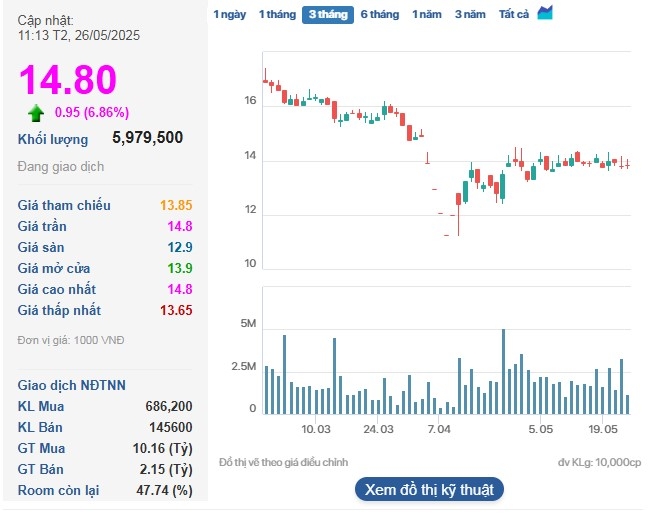Image resolution: width=671 pixels, height=517 pixels.
Task: Choose the 3 năm time range
Action: coord(470,15)
